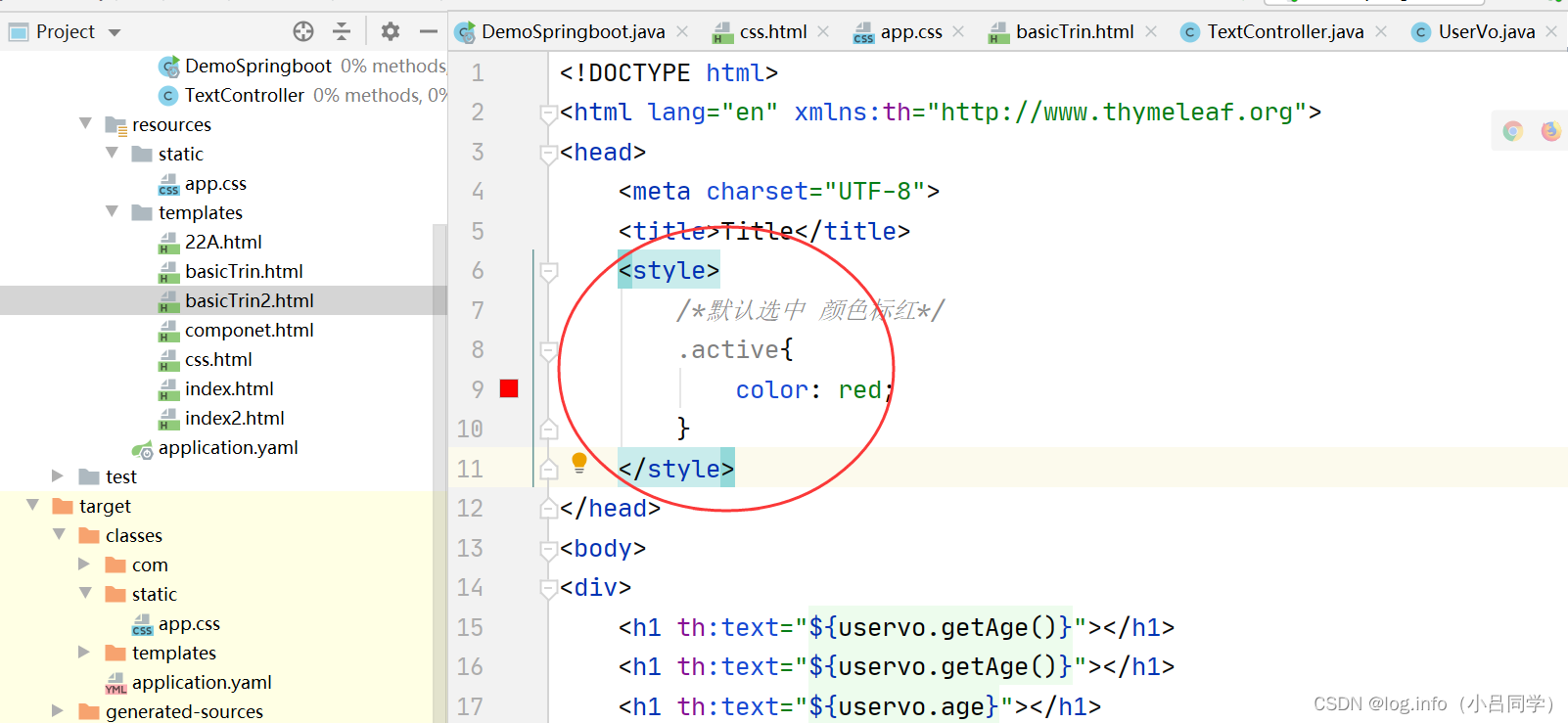Image resolution: width=1568 pixels, height=723 pixels.
Task: Open basicTrin.html in the project tree
Action: 244,271
